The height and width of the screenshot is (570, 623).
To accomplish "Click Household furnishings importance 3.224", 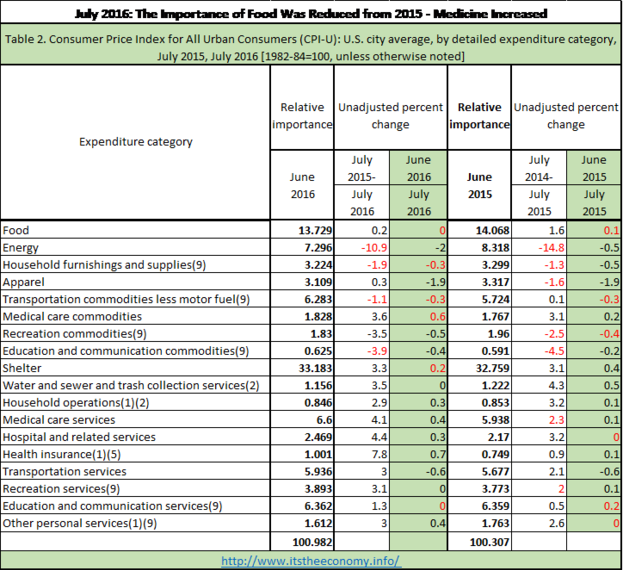I will point(318,265).
